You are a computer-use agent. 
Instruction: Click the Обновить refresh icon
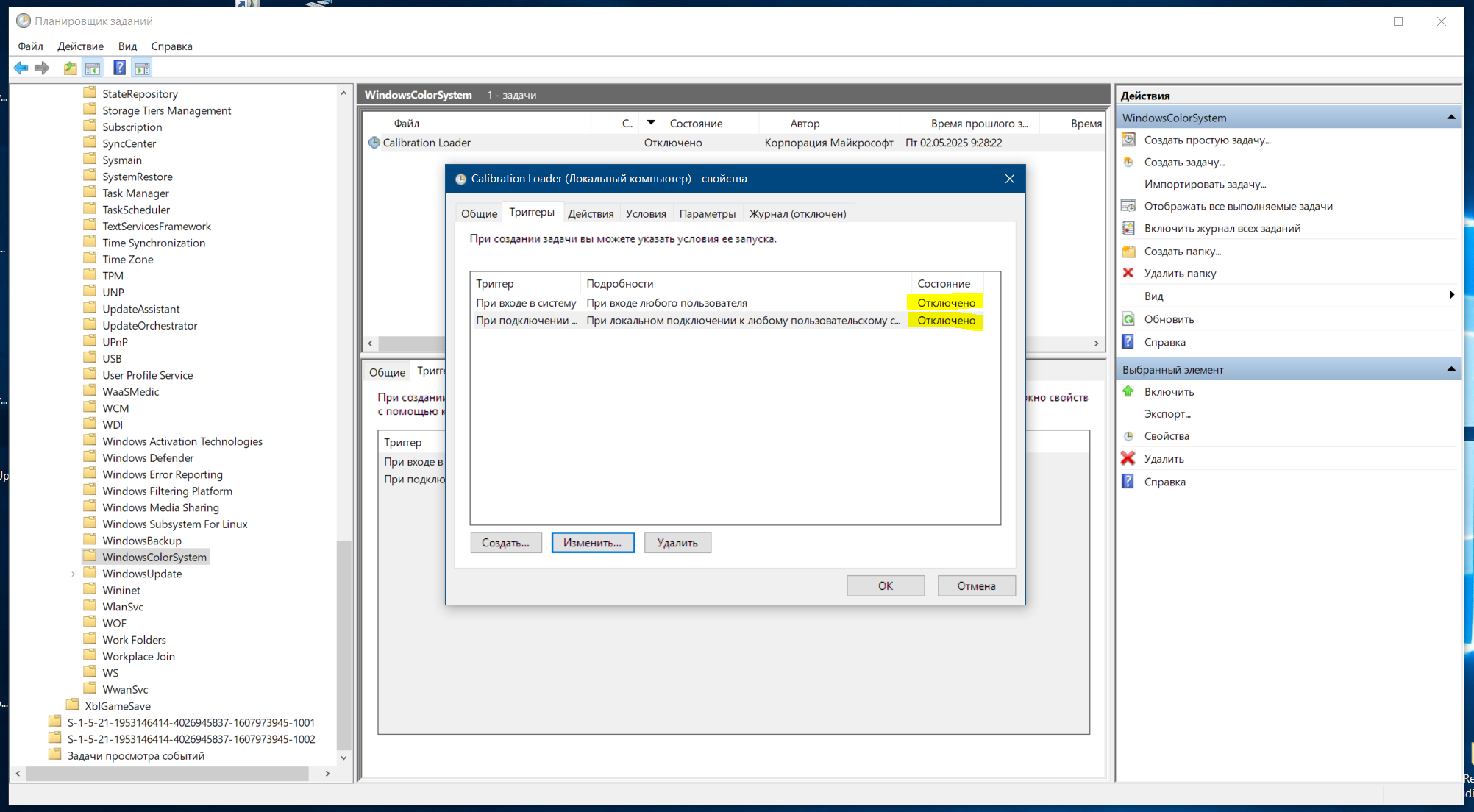[1128, 319]
